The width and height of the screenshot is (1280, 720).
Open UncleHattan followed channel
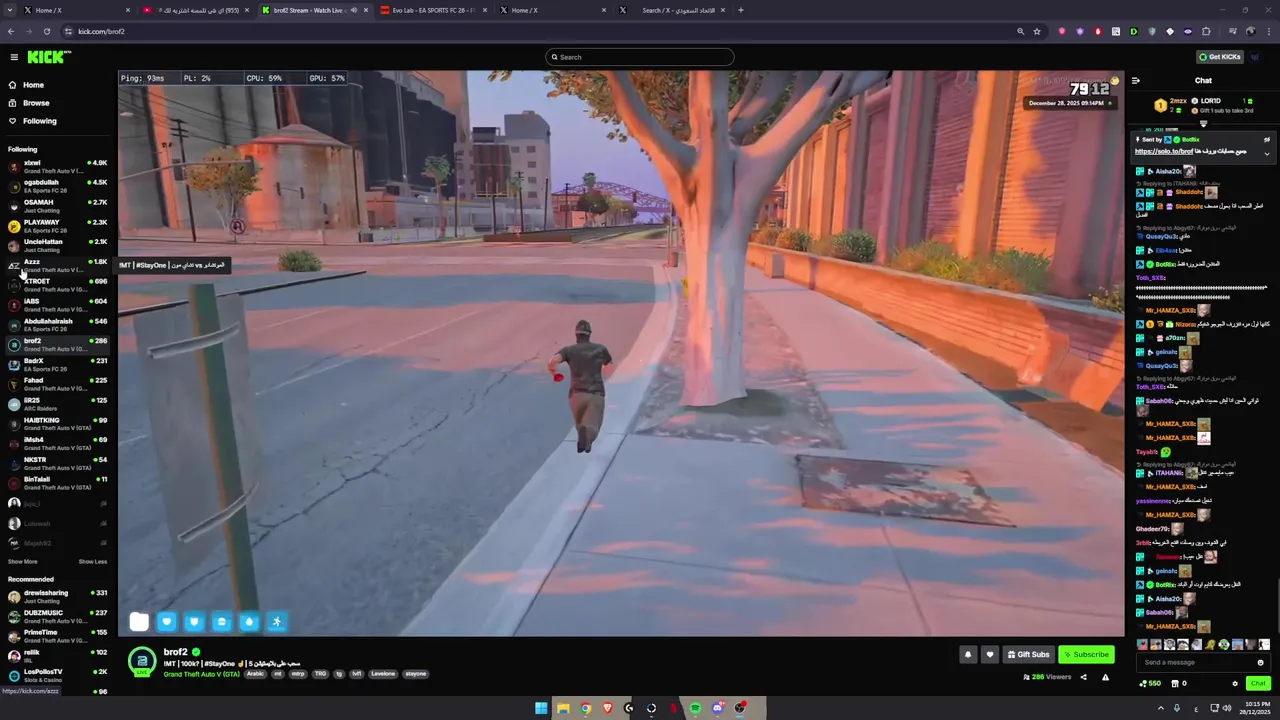(56, 246)
